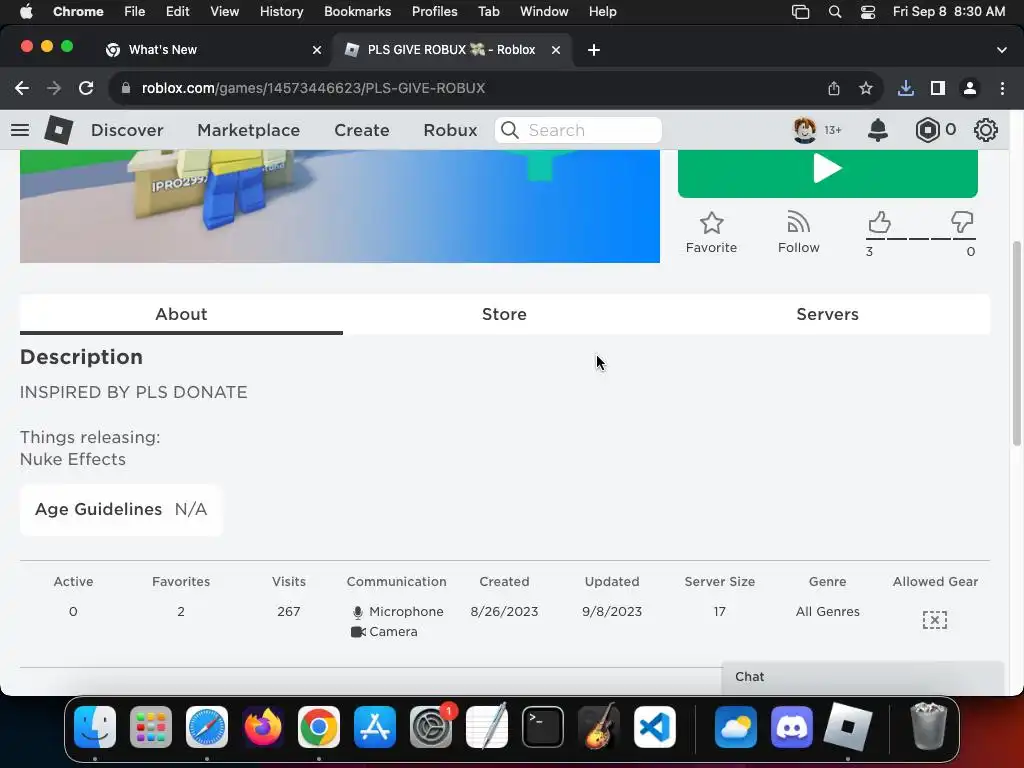Viewport: 1024px width, 768px height.
Task: Open the Chrome profile icon
Action: (970, 88)
